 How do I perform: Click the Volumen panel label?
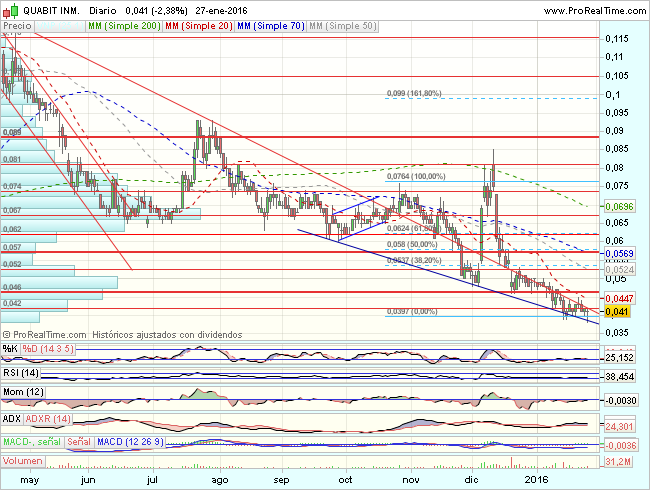(23, 461)
